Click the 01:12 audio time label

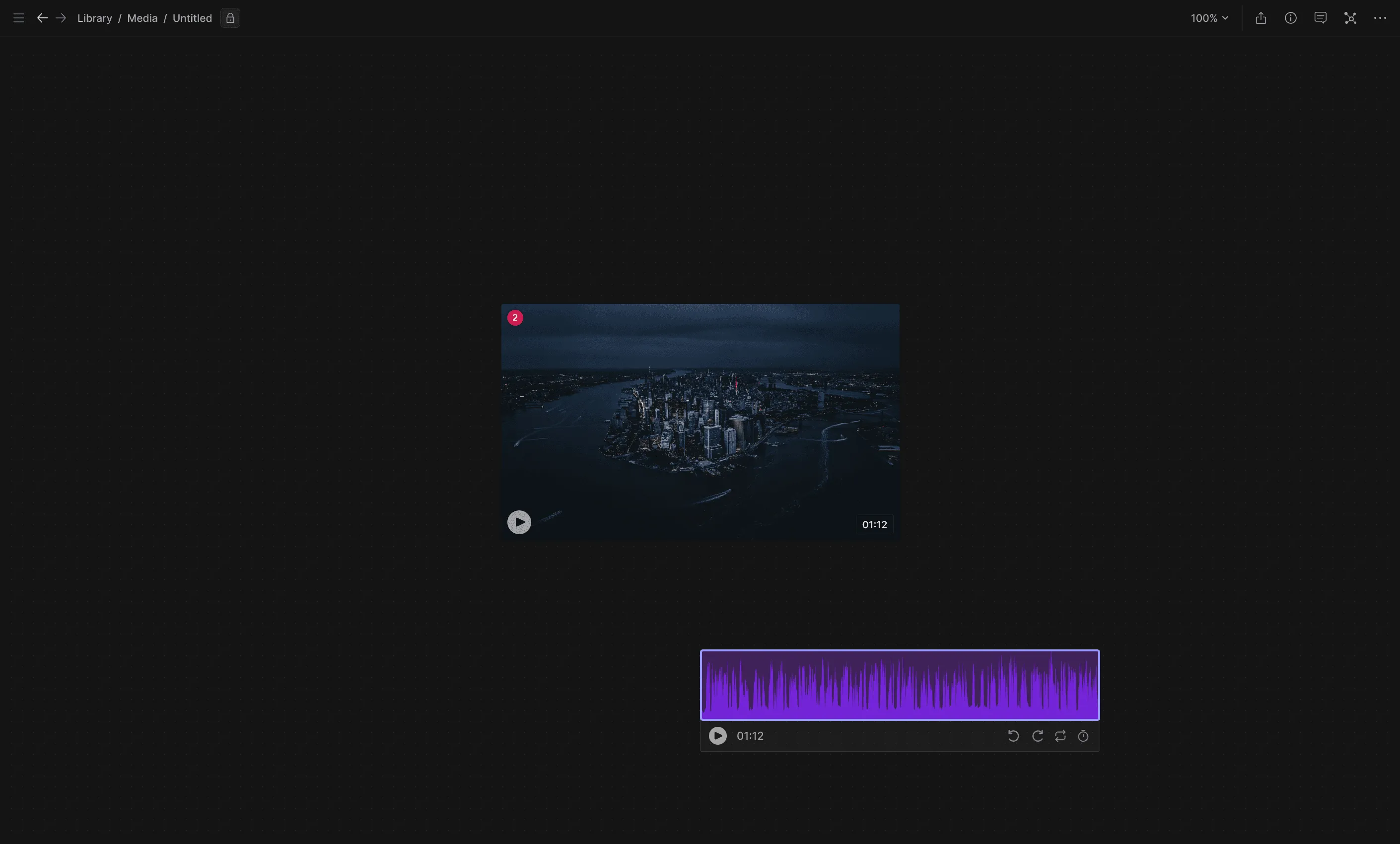click(x=750, y=736)
